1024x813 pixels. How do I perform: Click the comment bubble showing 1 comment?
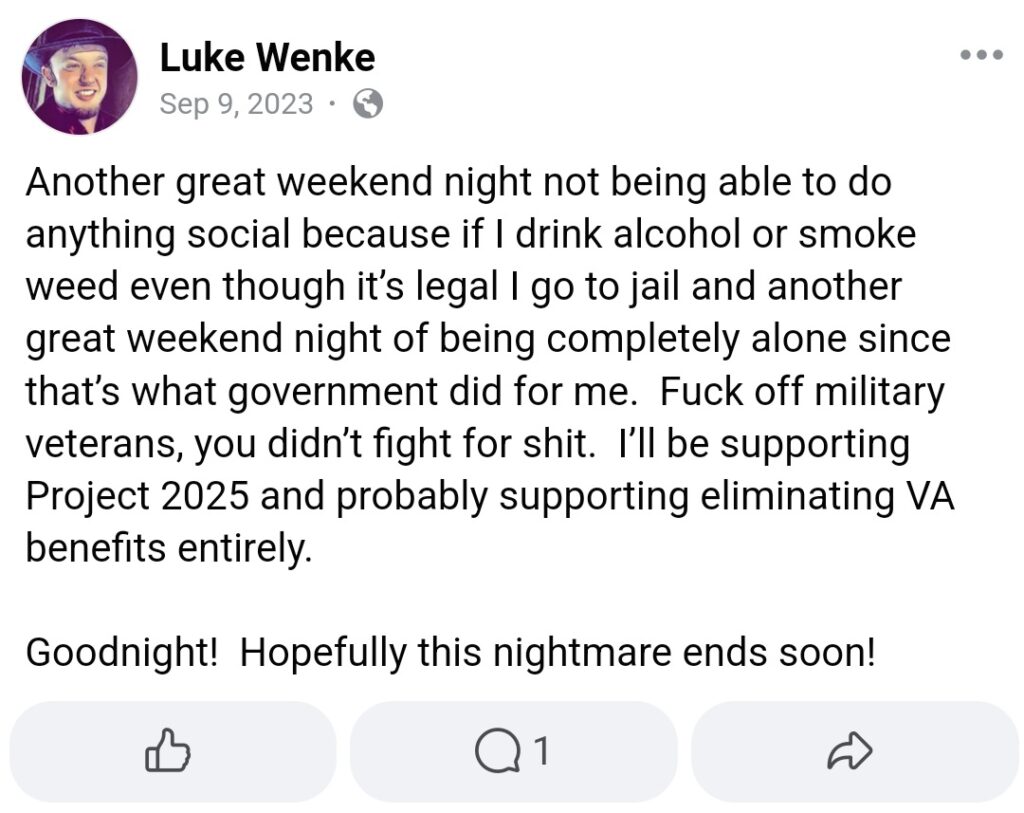pos(512,751)
